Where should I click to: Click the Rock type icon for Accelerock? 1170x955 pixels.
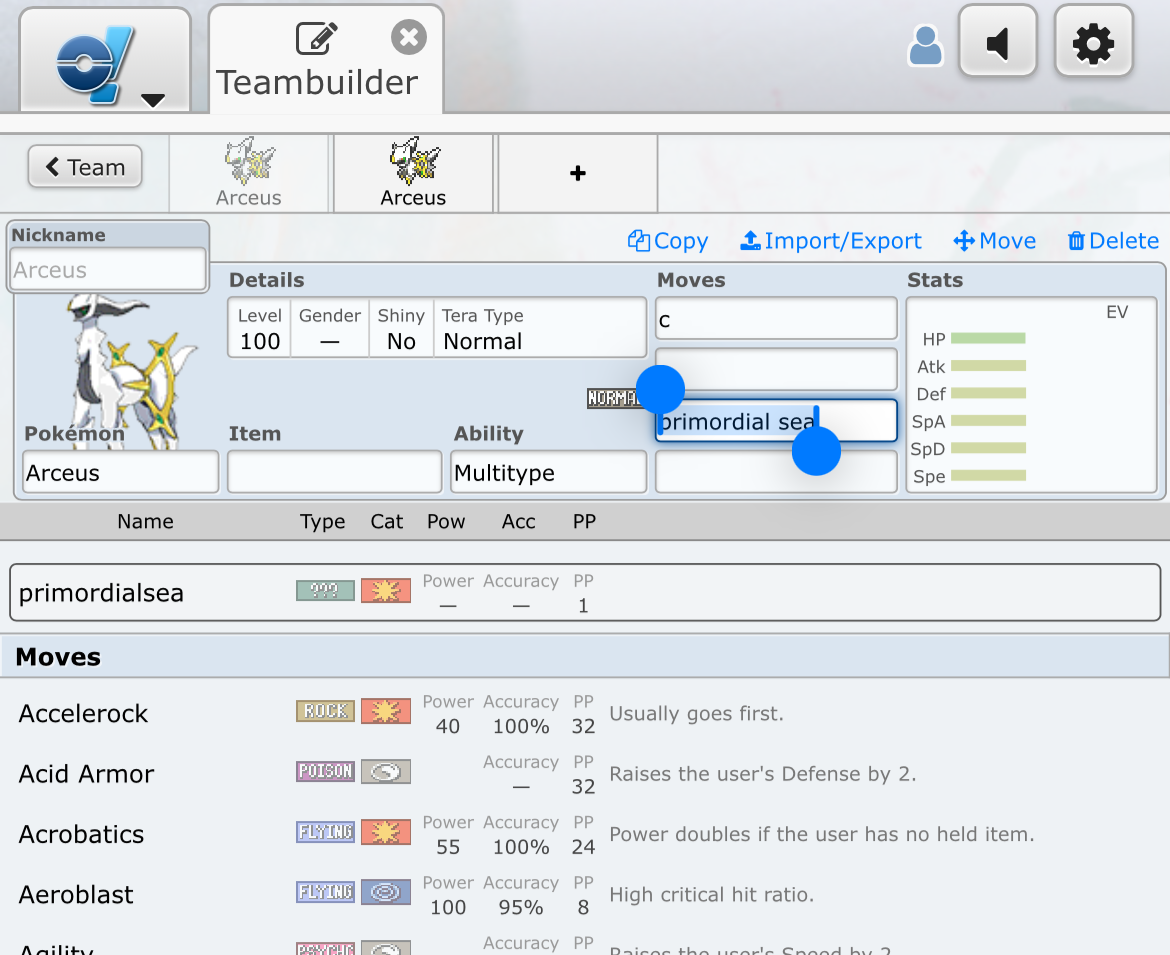coord(325,711)
